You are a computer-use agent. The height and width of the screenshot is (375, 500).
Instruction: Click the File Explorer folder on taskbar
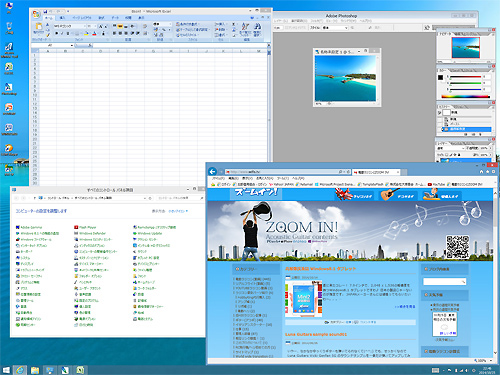[35, 370]
